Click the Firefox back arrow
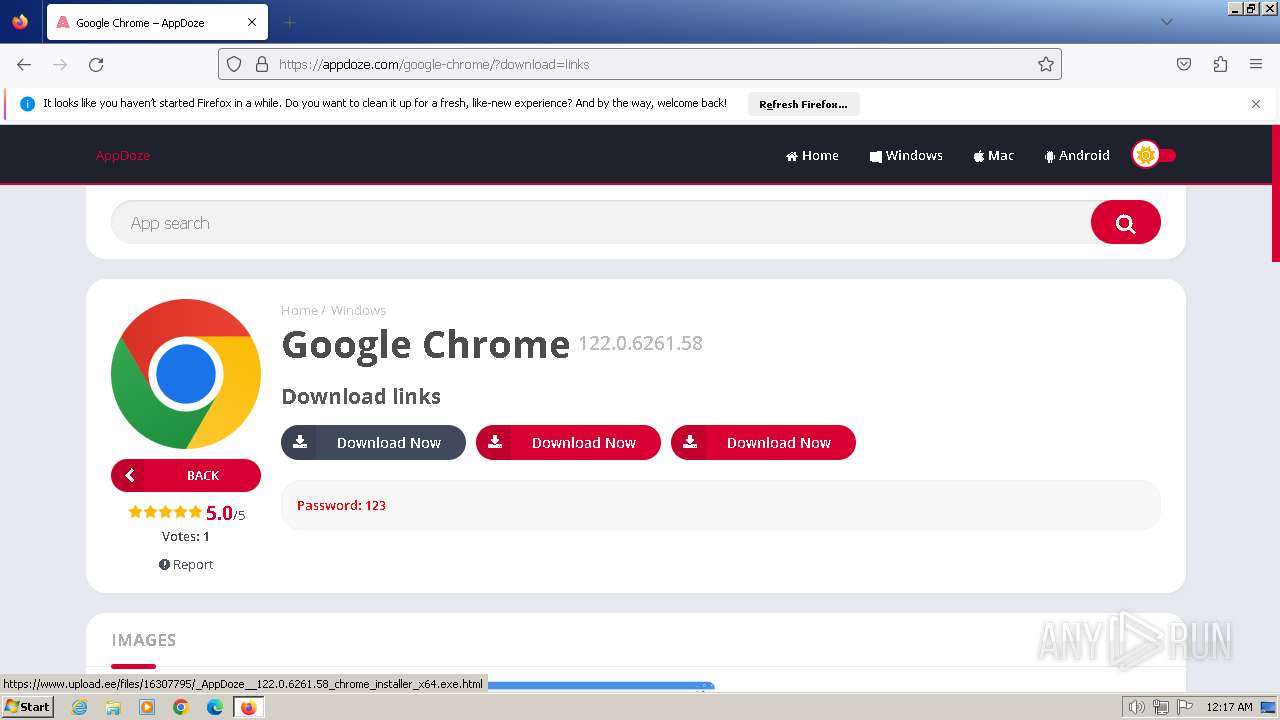The height and width of the screenshot is (720, 1280). click(24, 64)
